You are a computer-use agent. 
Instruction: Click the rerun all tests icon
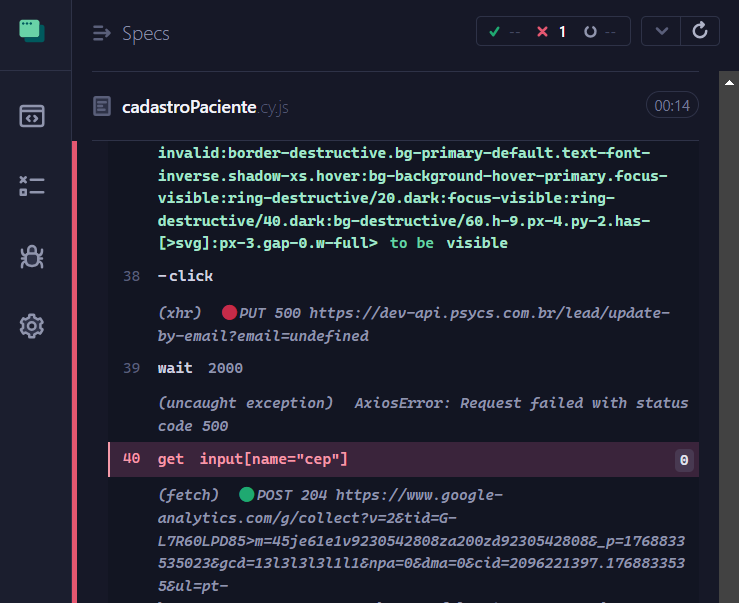[x=700, y=31]
